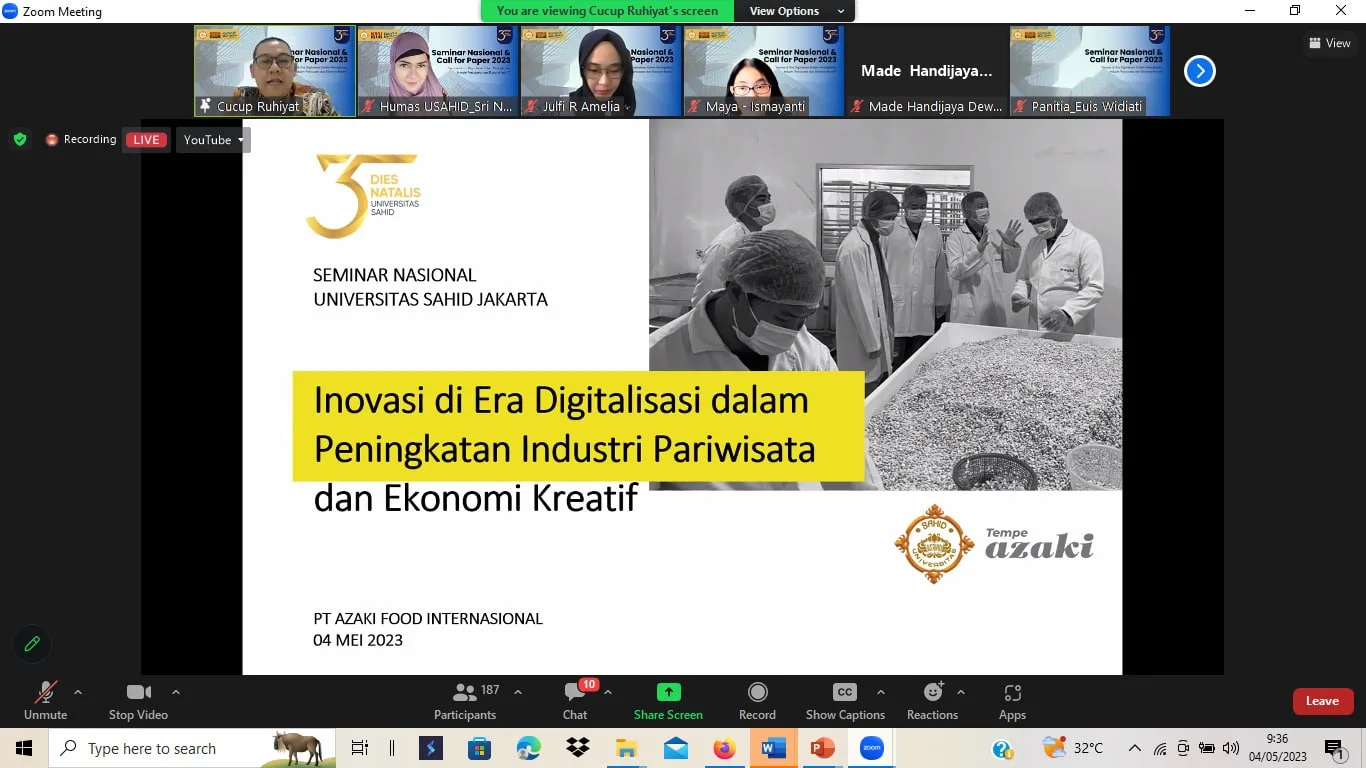This screenshot has width=1366, height=768.
Task: Open clock and calendar showing 9:36
Action: click(x=1278, y=748)
